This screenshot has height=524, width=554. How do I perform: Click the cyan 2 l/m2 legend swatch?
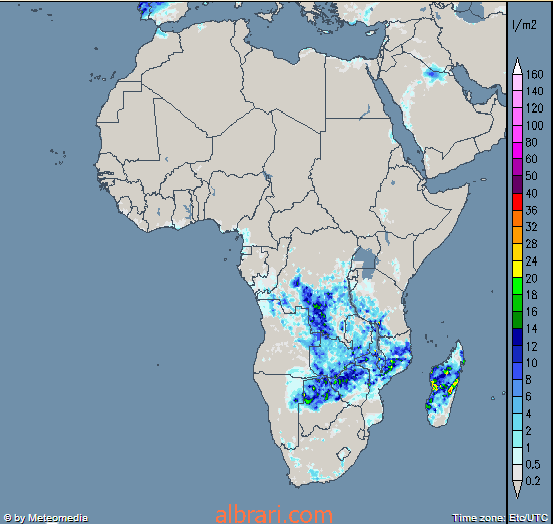[x=517, y=439]
